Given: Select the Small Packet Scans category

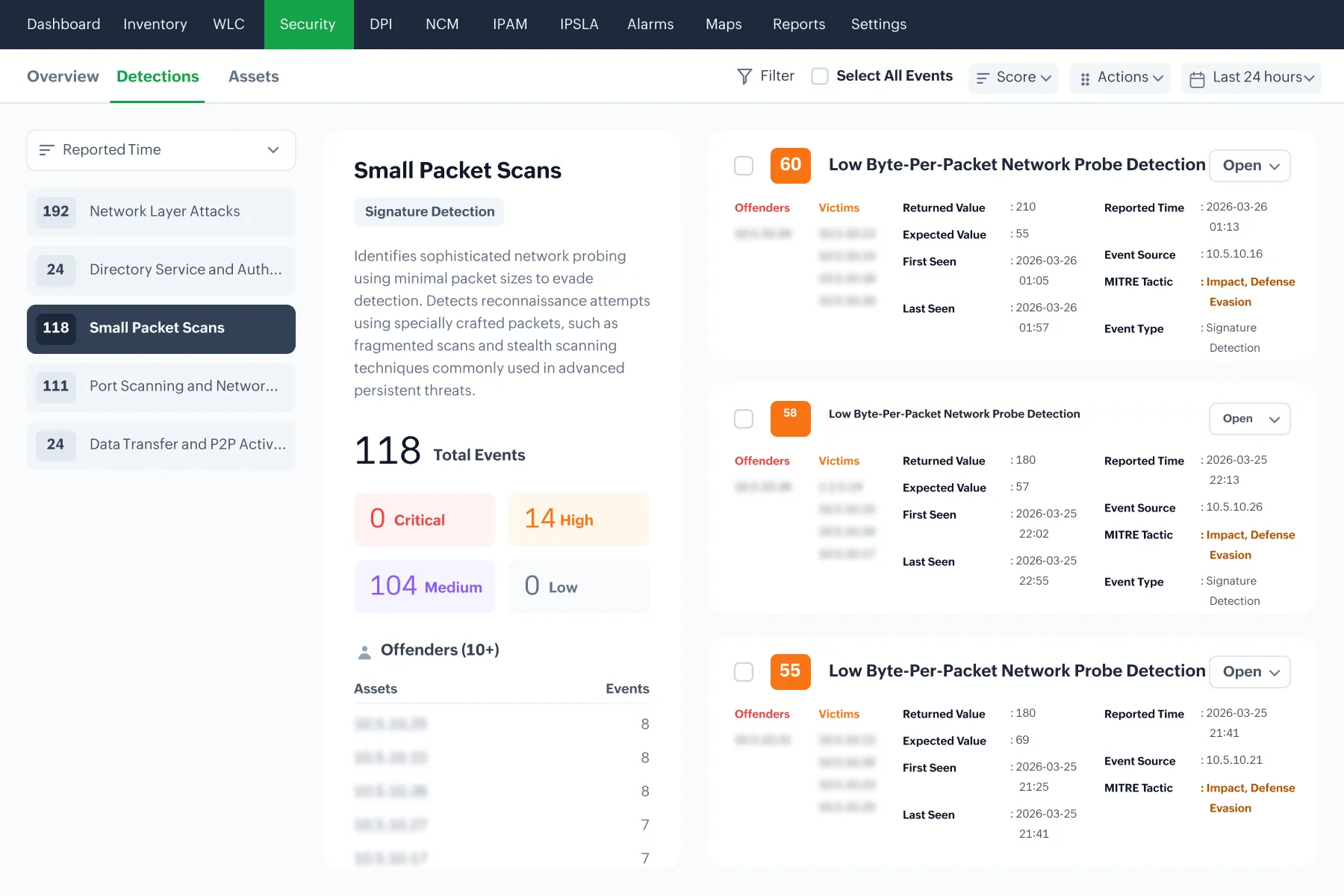Looking at the screenshot, I should click(x=161, y=329).
